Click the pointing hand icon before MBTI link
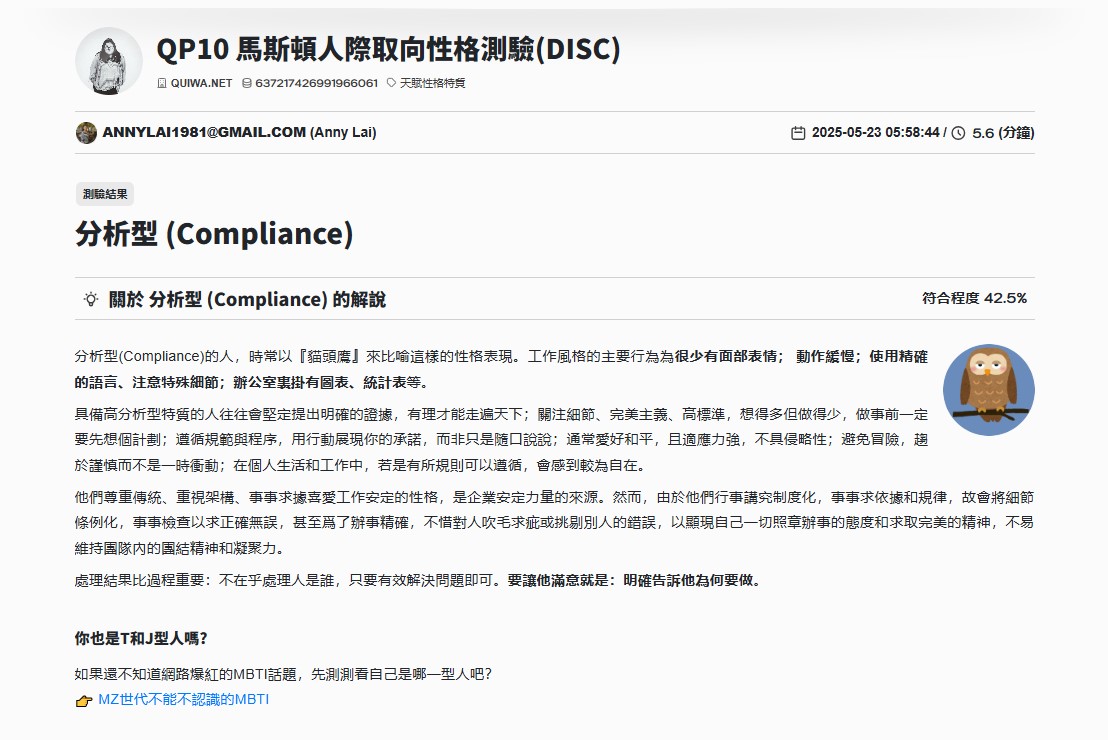 pos(84,700)
